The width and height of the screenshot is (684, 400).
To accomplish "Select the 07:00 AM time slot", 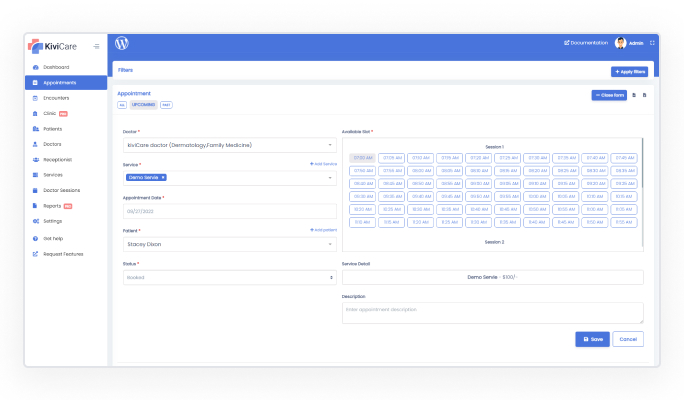I will [363, 158].
